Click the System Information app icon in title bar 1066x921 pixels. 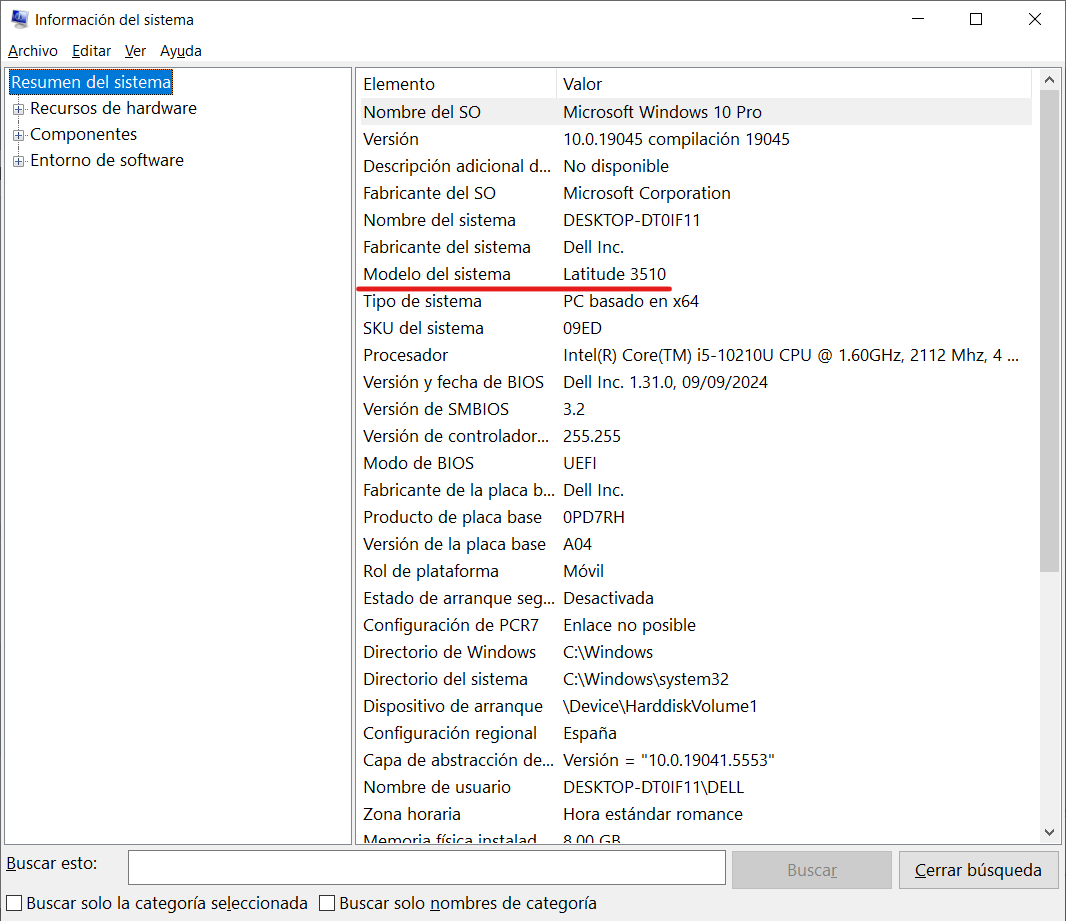click(19, 19)
